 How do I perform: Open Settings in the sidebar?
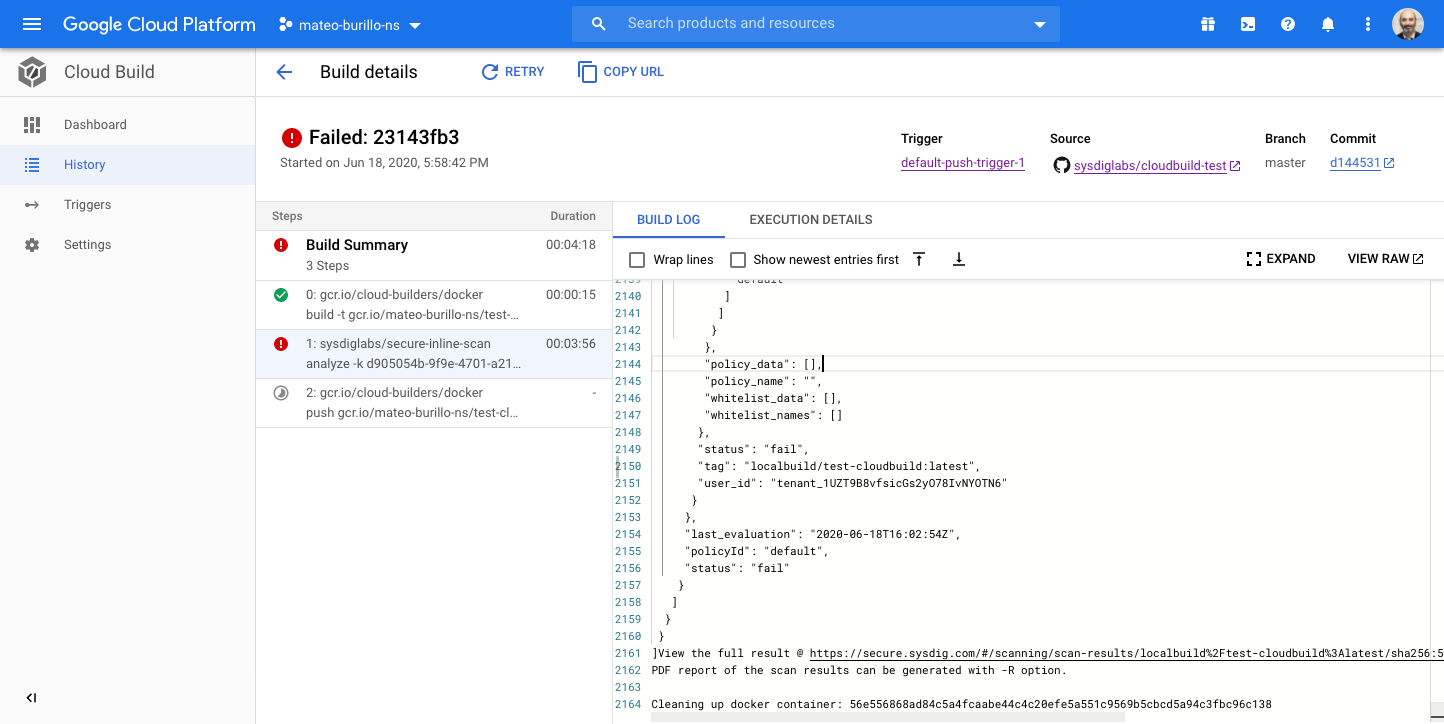(127, 245)
